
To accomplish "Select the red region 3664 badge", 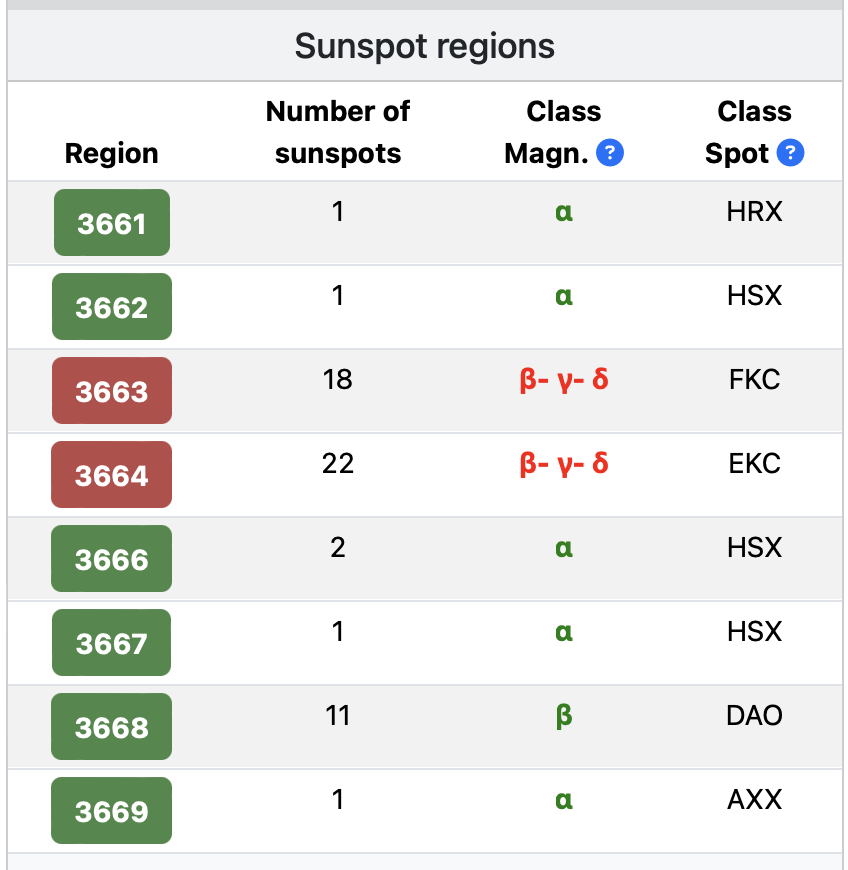I will coord(112,474).
